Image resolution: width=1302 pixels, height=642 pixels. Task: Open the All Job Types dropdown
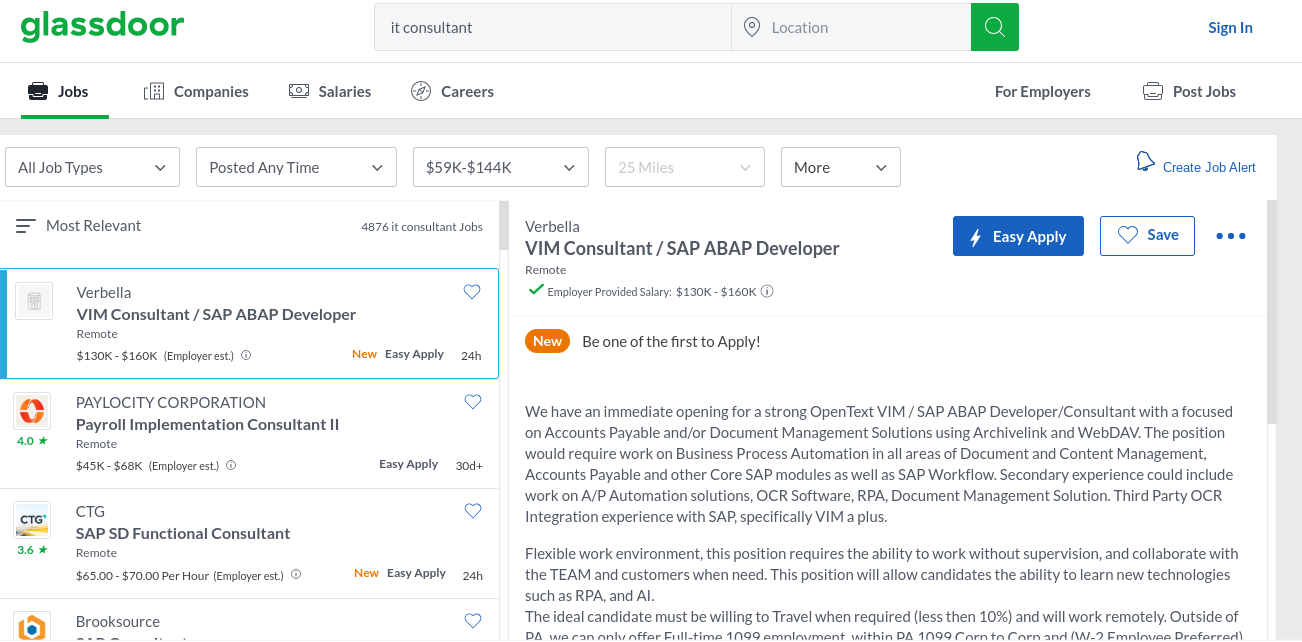93,167
